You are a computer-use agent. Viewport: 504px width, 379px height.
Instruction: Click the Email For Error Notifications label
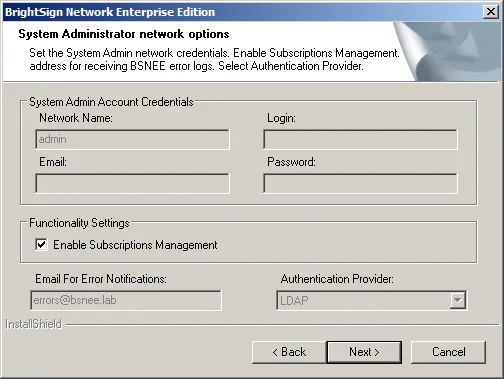101,279
